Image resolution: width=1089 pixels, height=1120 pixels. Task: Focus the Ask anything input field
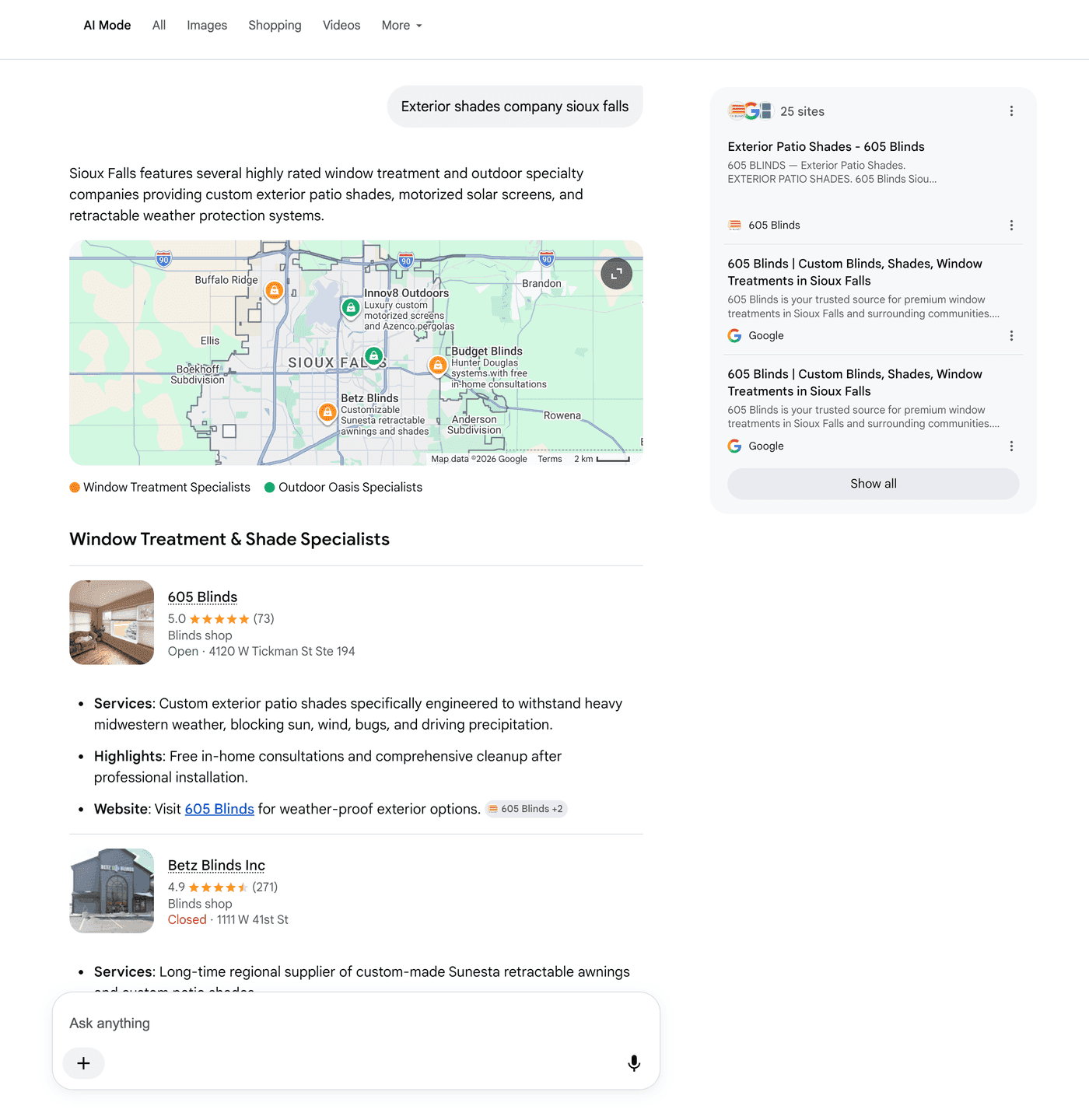click(355, 1024)
